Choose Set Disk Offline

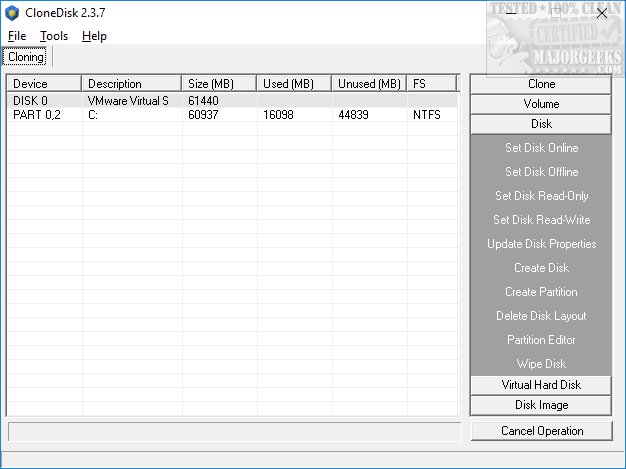coord(541,172)
